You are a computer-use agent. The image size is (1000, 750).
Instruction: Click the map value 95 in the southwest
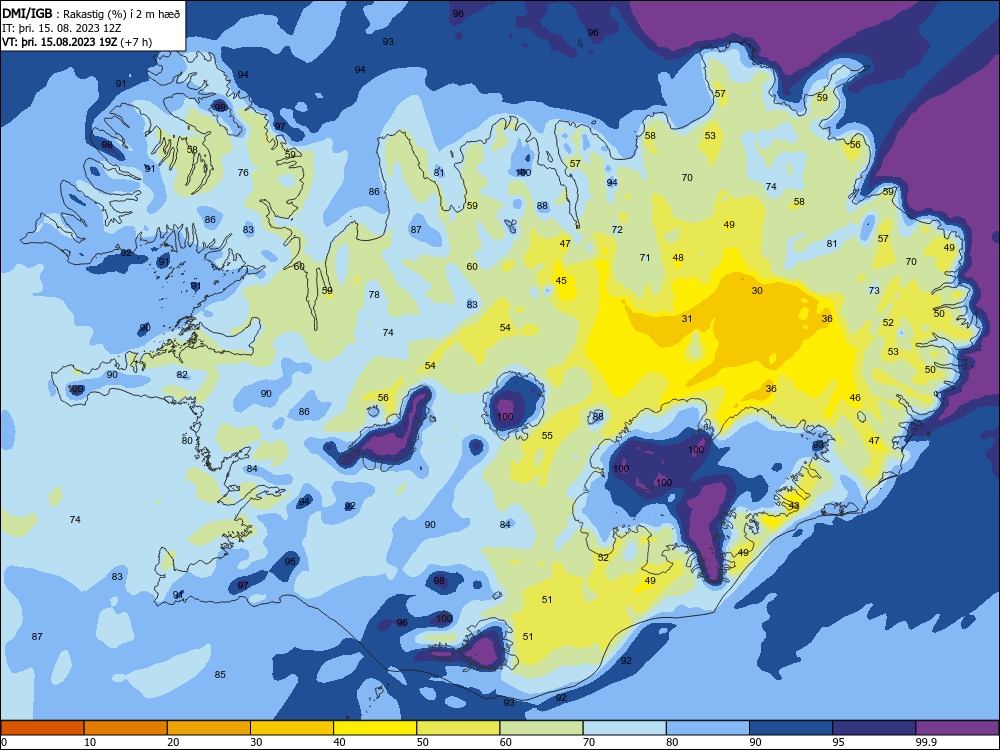click(x=290, y=562)
